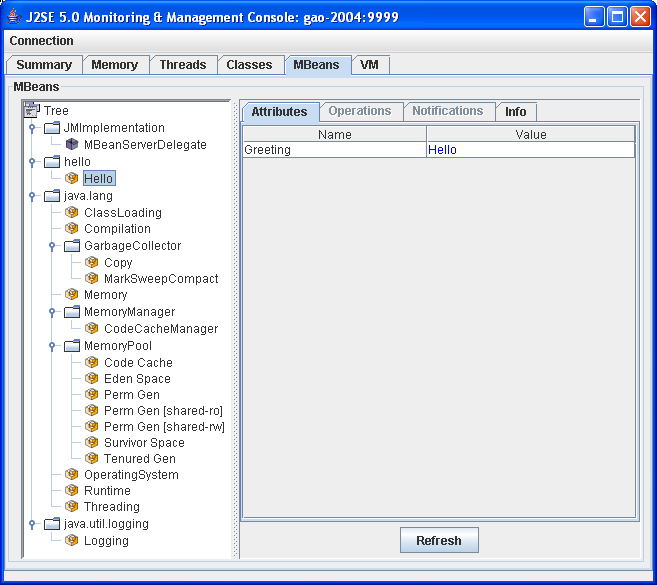Image resolution: width=657 pixels, height=585 pixels.
Task: Click the JMImplementation folder icon
Action: [52, 128]
